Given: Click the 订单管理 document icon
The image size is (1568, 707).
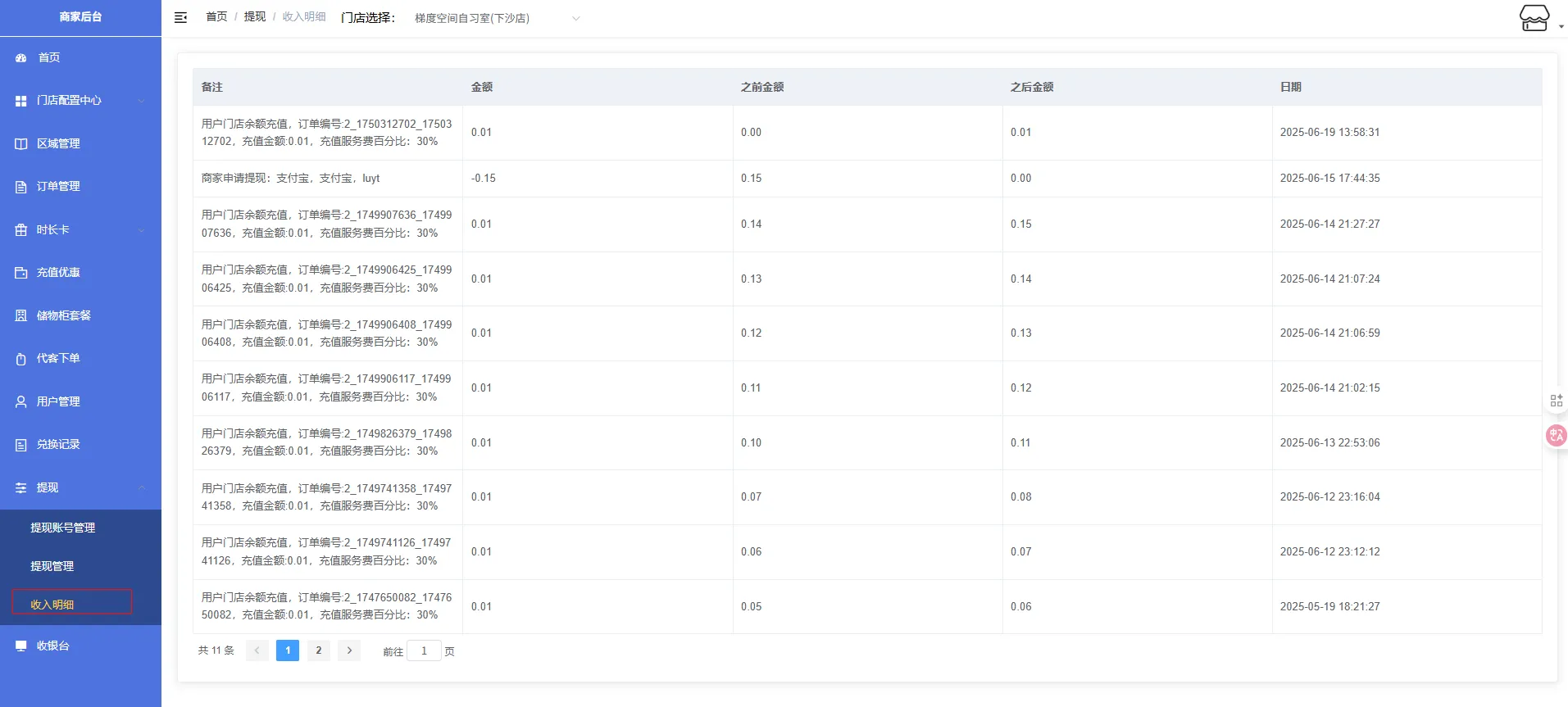Looking at the screenshot, I should 21,187.
